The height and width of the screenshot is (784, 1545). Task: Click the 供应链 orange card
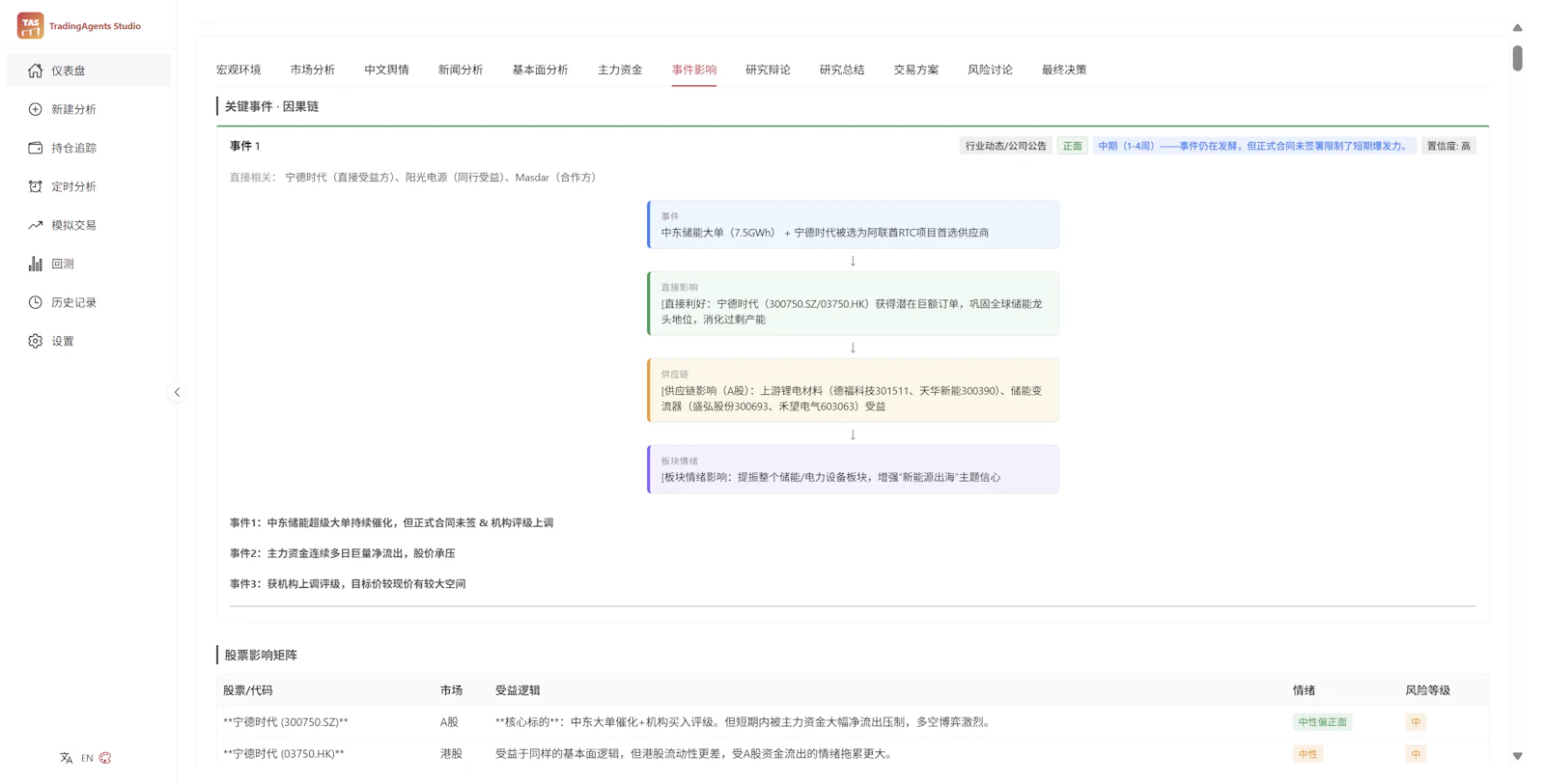pyautogui.click(x=853, y=390)
